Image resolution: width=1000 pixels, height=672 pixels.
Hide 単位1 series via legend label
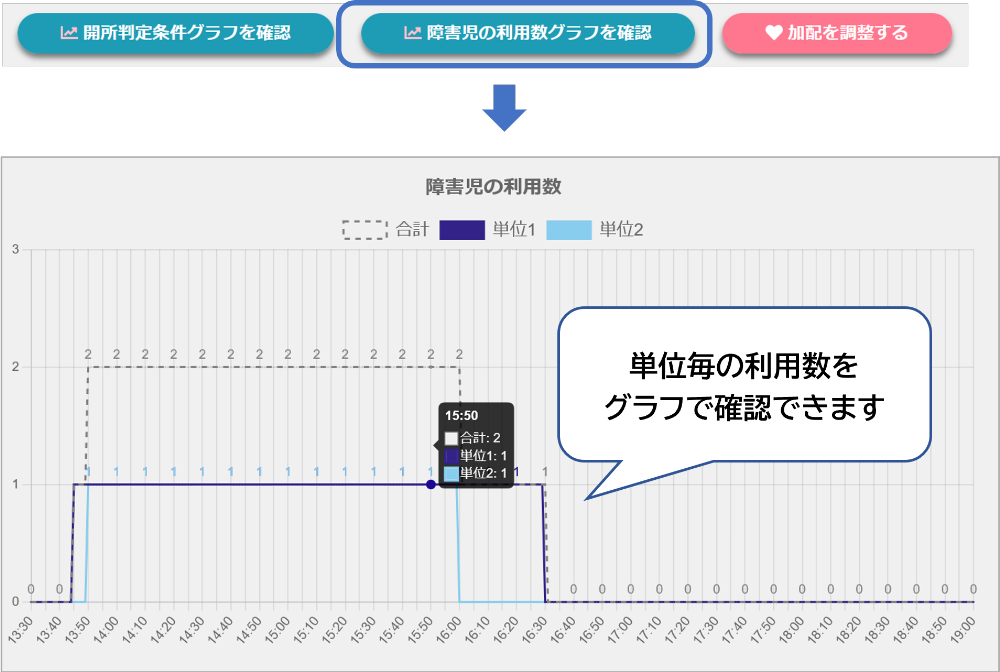(x=514, y=230)
